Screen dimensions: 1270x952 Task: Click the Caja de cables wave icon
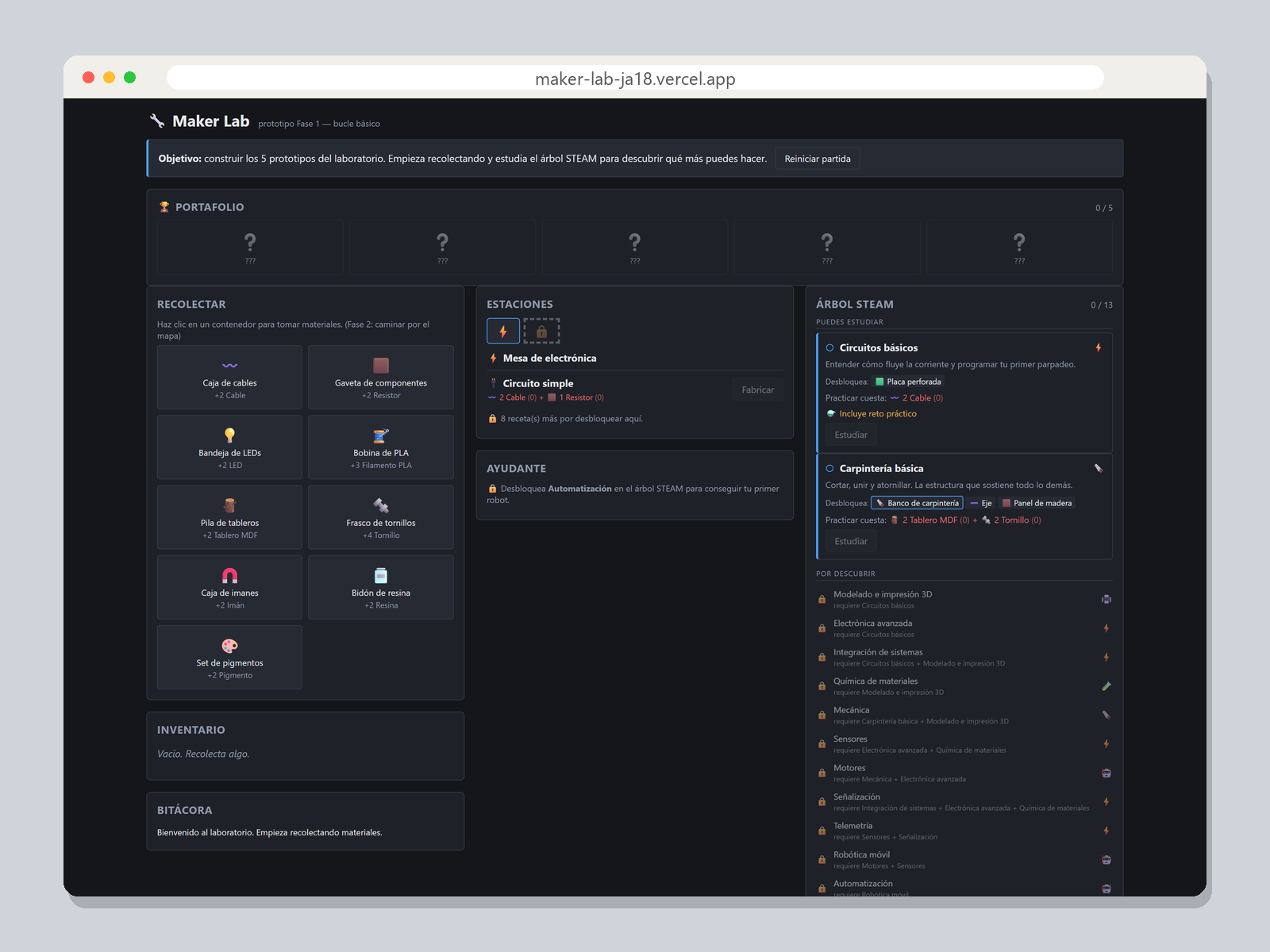tap(229, 366)
